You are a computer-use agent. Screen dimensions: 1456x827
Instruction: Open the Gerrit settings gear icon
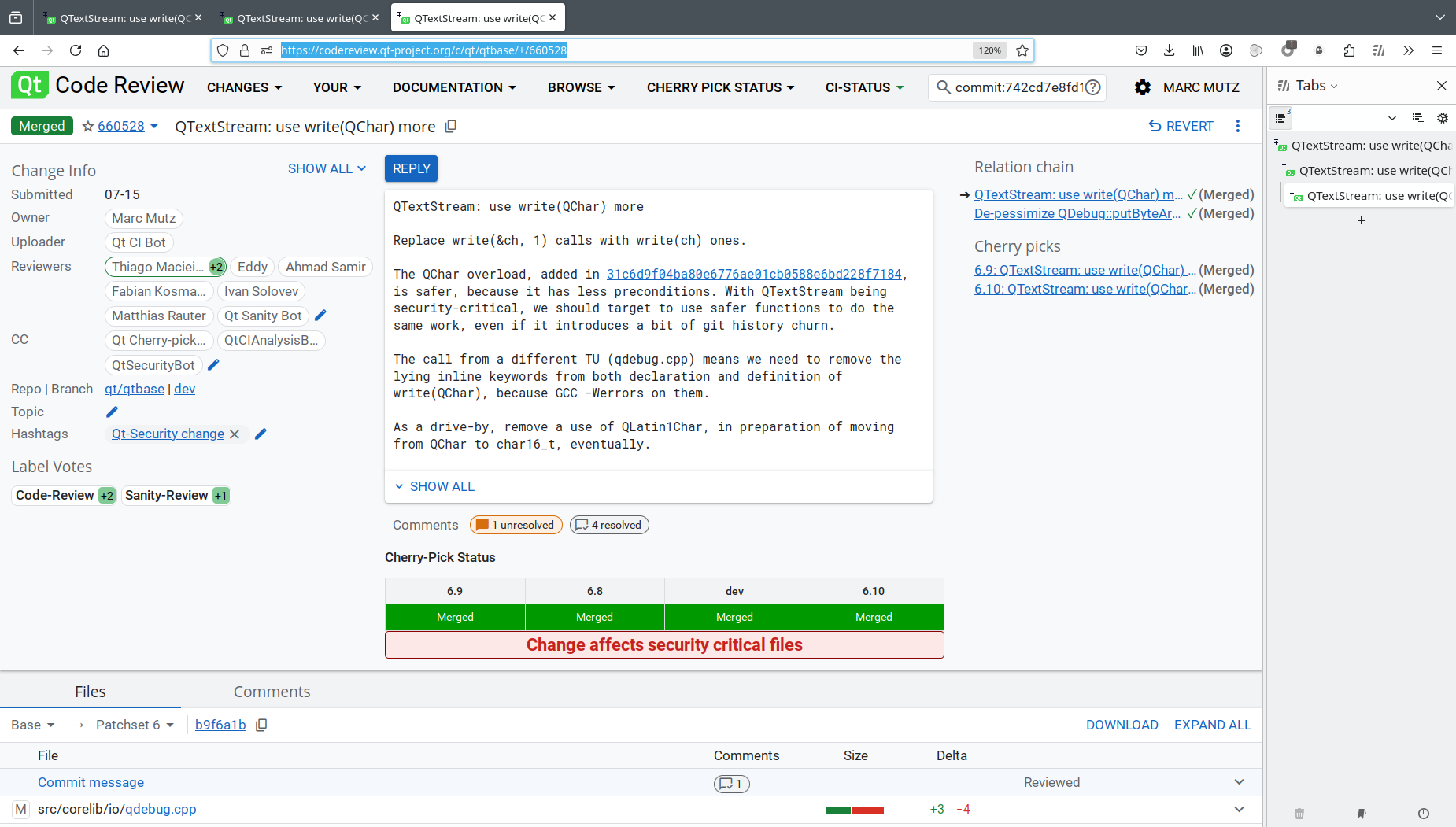click(1142, 87)
